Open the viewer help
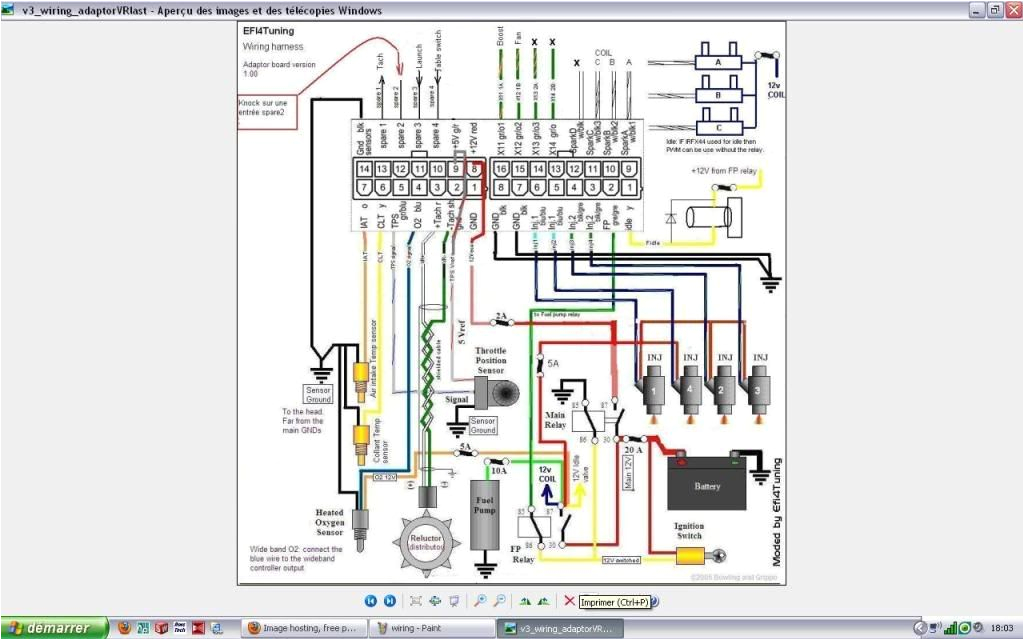 pos(655,601)
